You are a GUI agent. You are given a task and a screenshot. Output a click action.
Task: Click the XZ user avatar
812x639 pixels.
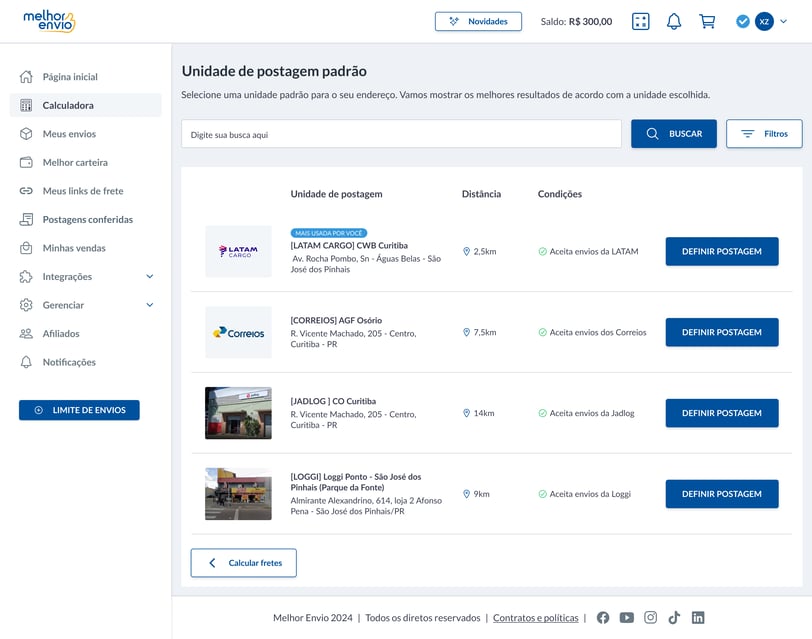point(764,21)
